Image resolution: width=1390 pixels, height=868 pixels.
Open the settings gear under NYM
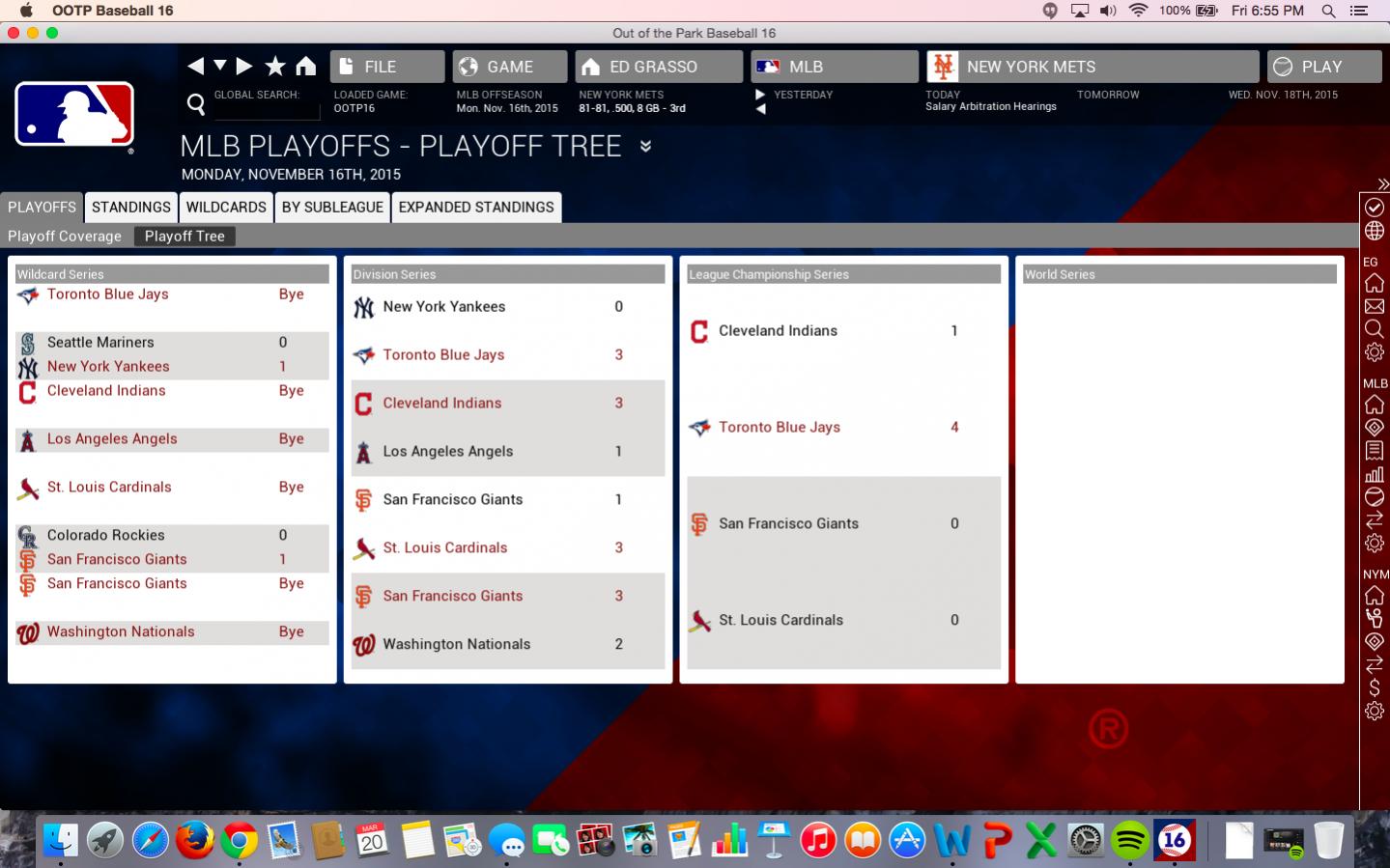[x=1375, y=712]
